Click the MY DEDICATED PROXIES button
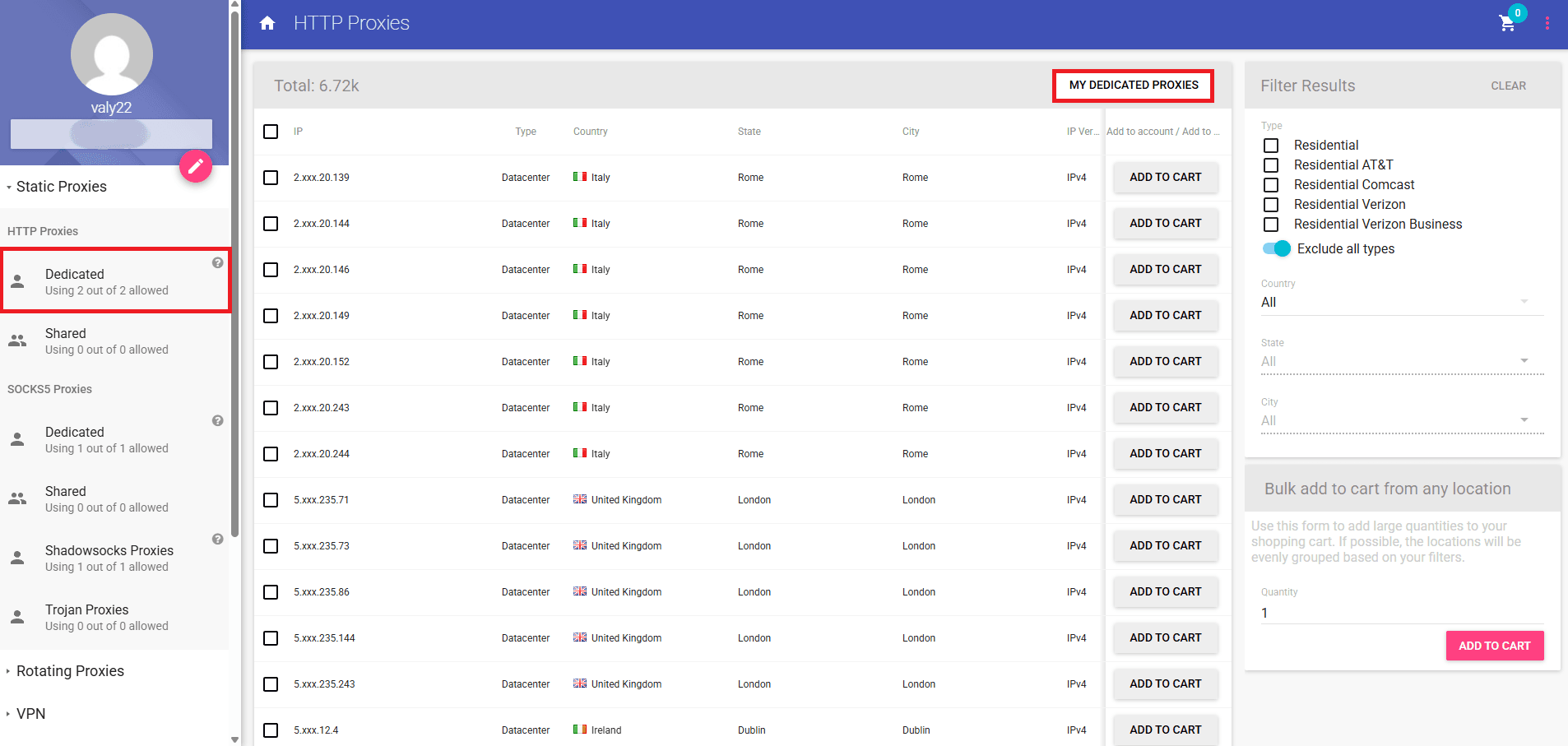Screen dimensions: 1568x746 [x=1133, y=86]
